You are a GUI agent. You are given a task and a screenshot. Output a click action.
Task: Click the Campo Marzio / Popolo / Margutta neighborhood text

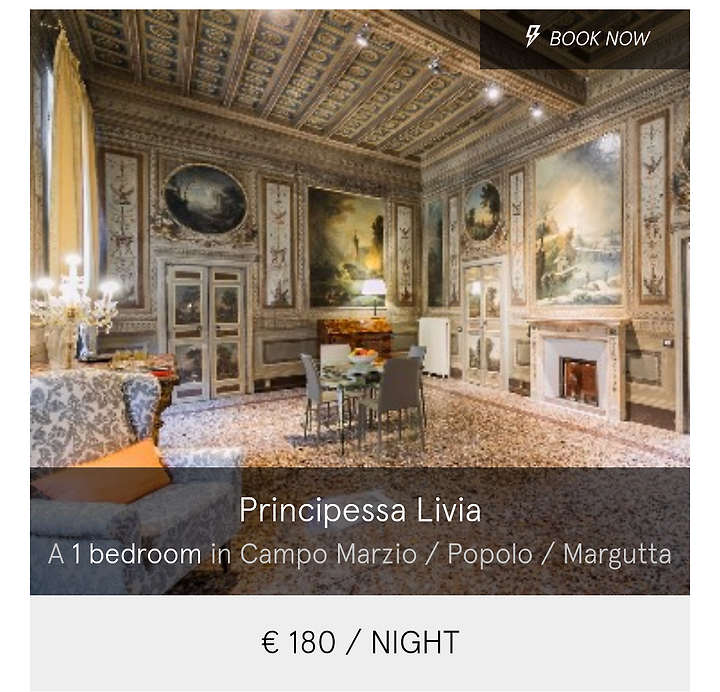click(456, 554)
